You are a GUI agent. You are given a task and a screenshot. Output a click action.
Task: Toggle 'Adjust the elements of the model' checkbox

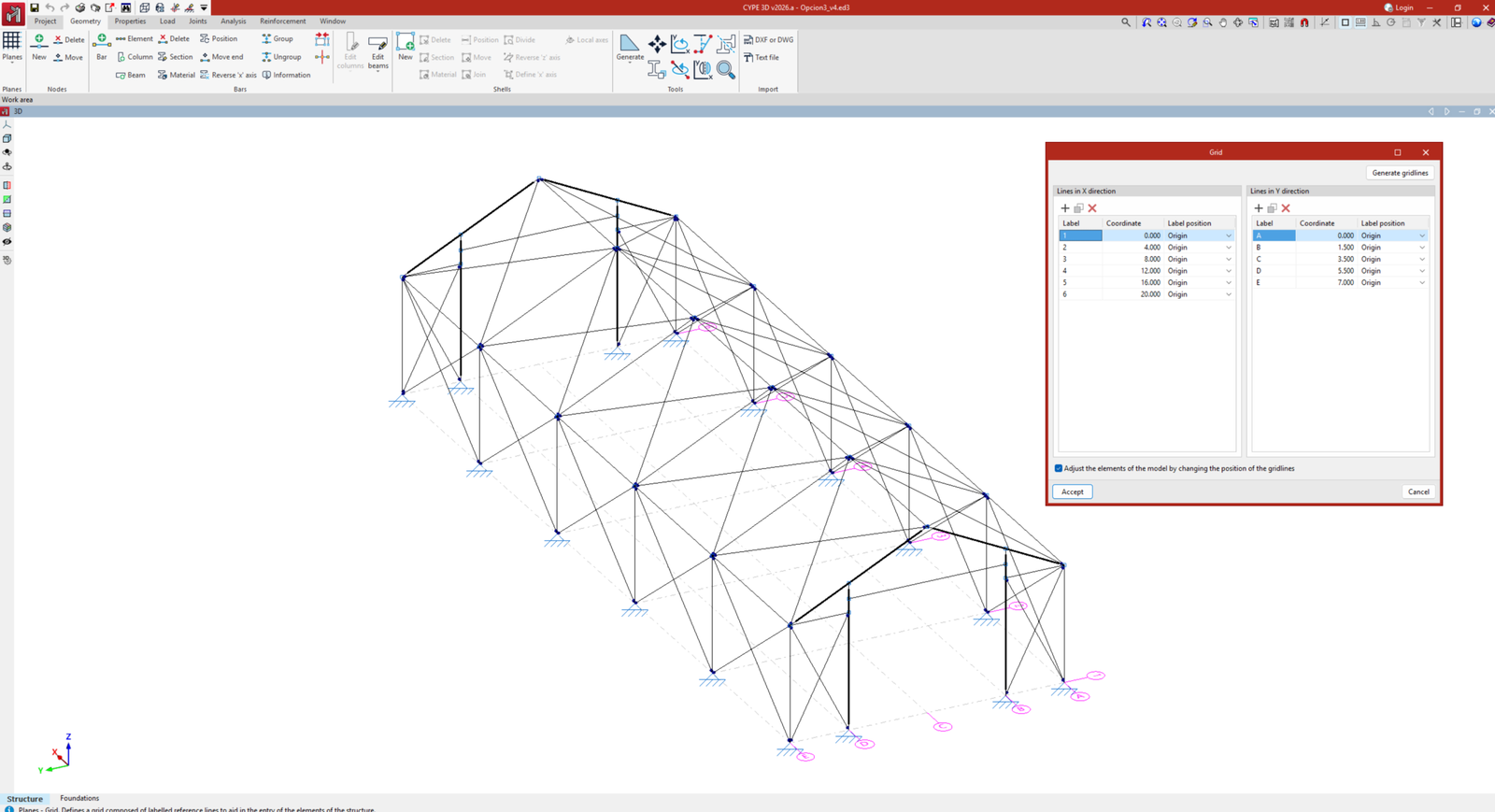[x=1059, y=468]
